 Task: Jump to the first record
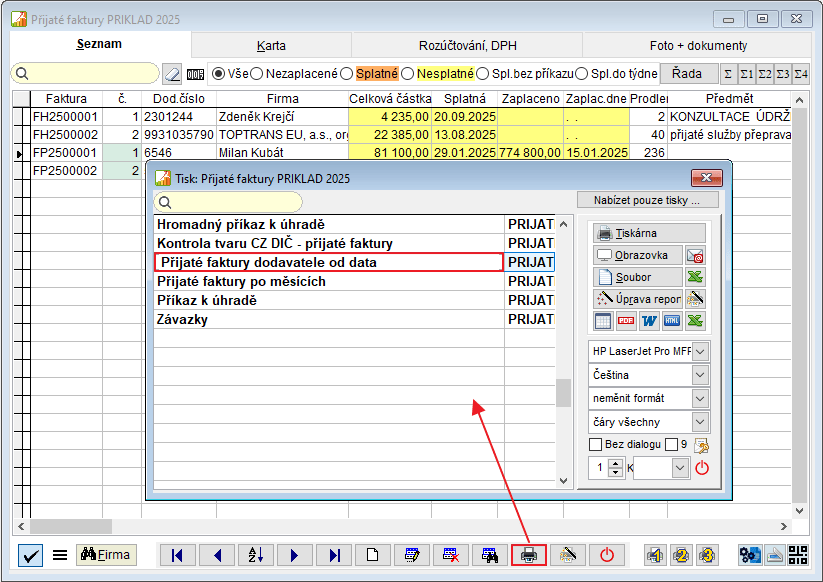tap(177, 555)
